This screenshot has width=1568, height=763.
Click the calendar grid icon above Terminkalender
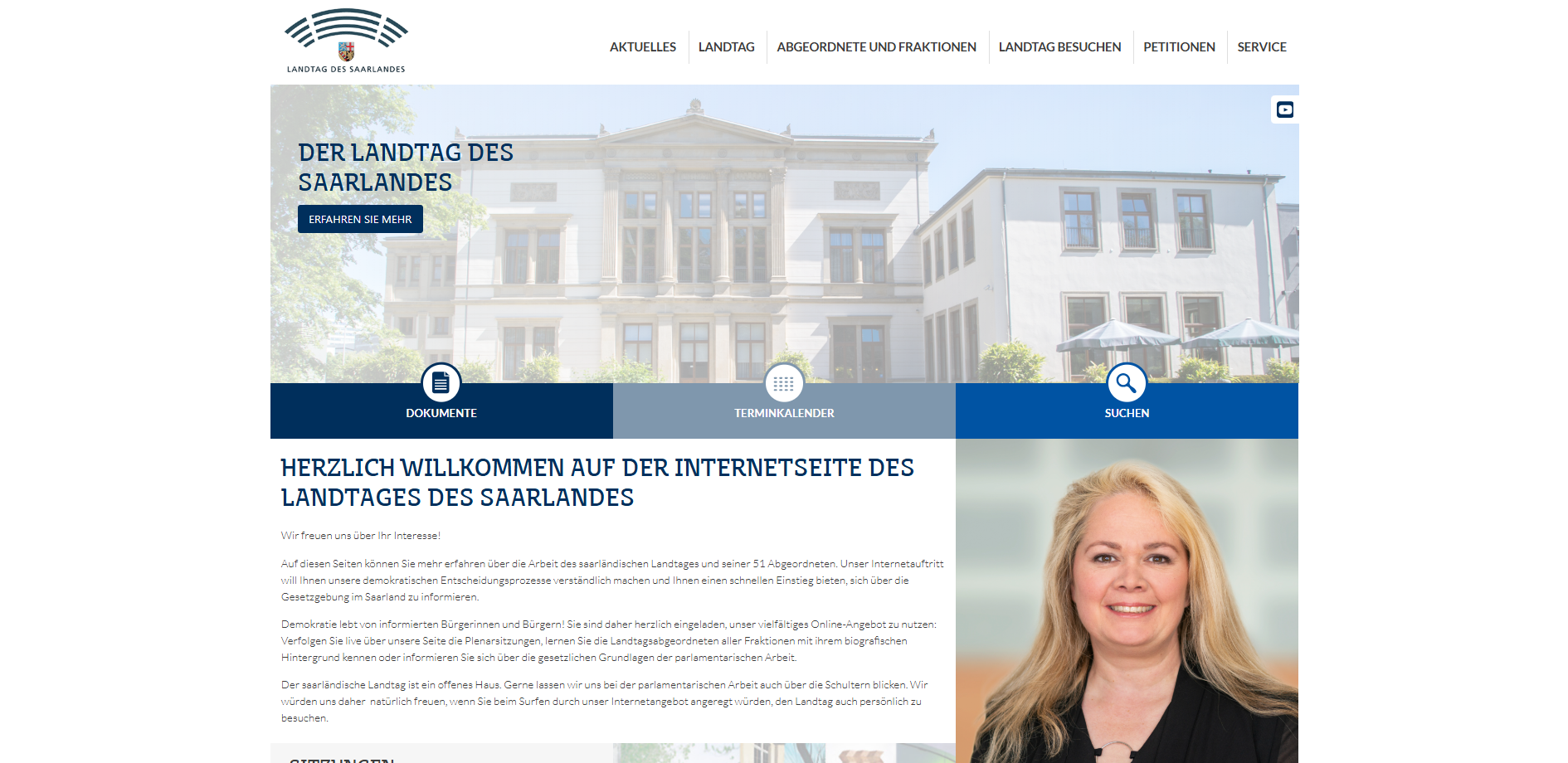783,383
